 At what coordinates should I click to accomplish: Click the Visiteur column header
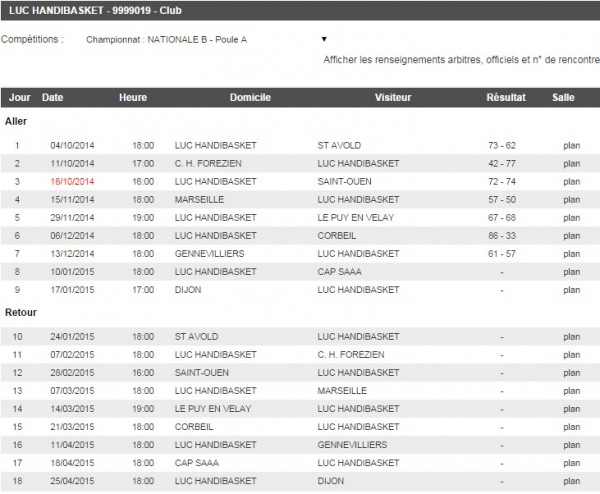click(x=393, y=97)
